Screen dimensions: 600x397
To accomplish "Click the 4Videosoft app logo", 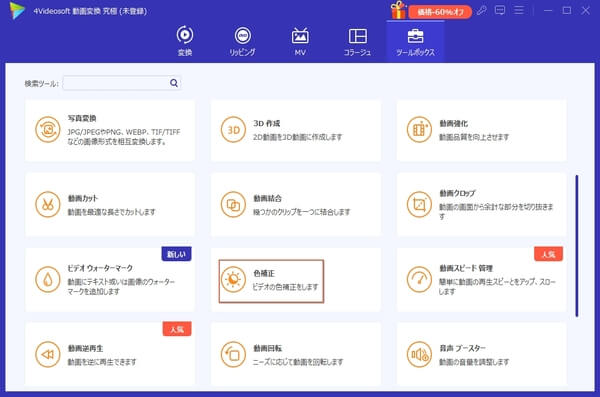I will (x=17, y=10).
